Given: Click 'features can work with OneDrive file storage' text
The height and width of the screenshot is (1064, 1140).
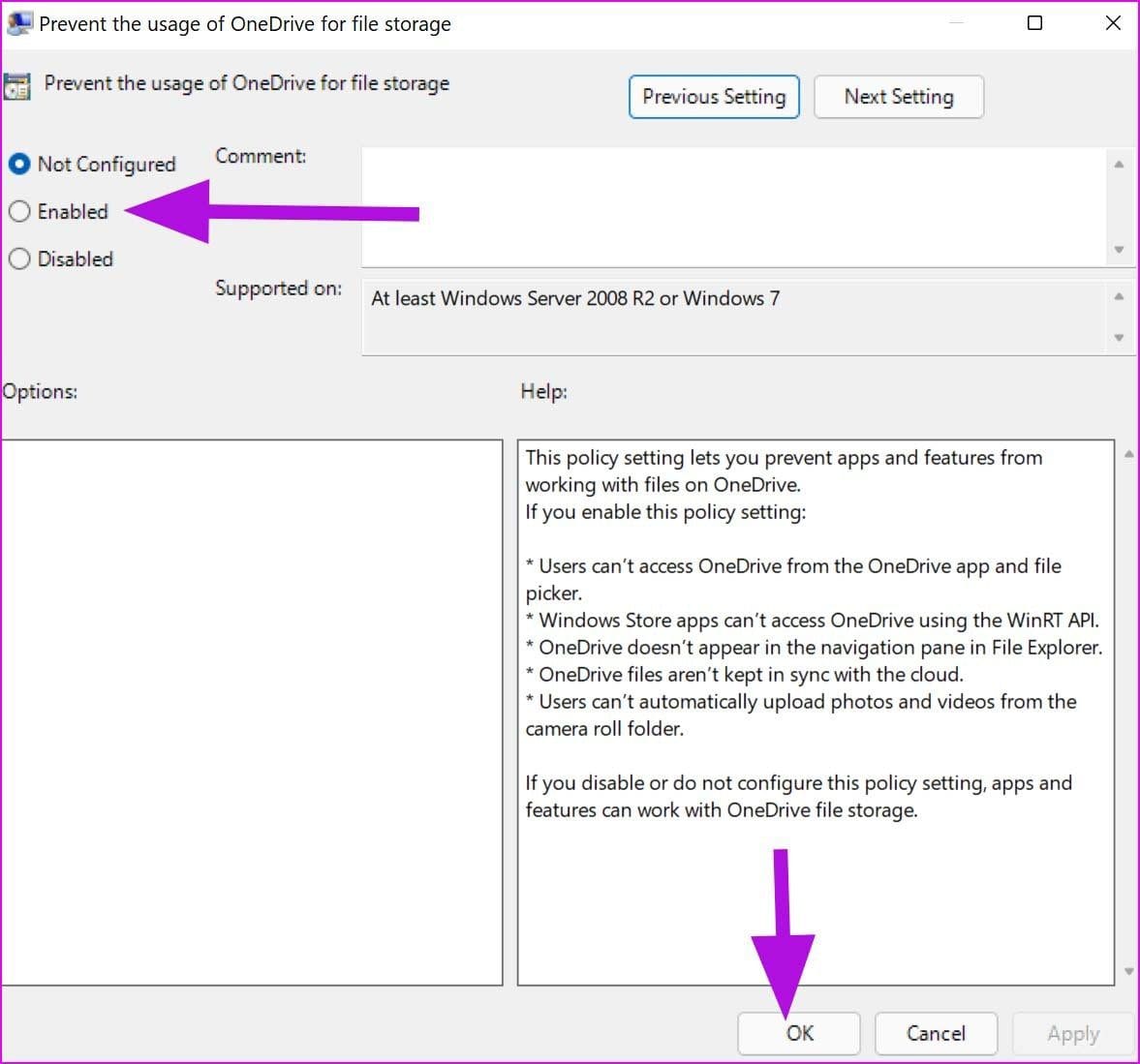Looking at the screenshot, I should (x=722, y=810).
